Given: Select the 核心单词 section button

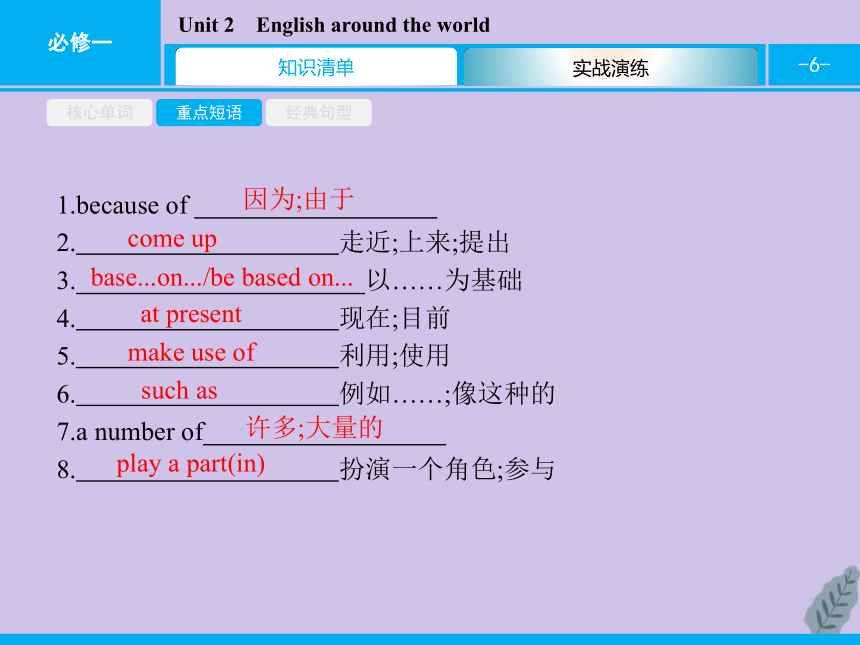Looking at the screenshot, I should (99, 112).
